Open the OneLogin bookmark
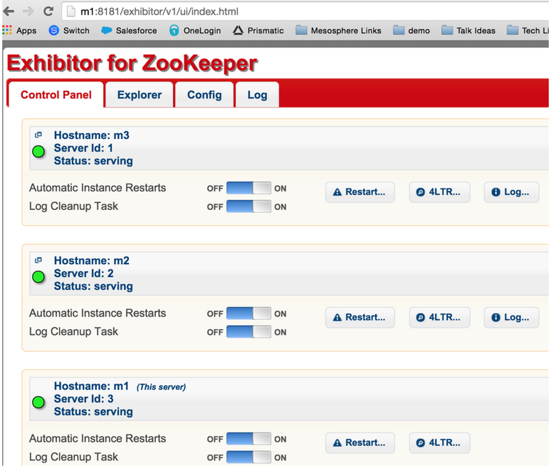 point(195,31)
